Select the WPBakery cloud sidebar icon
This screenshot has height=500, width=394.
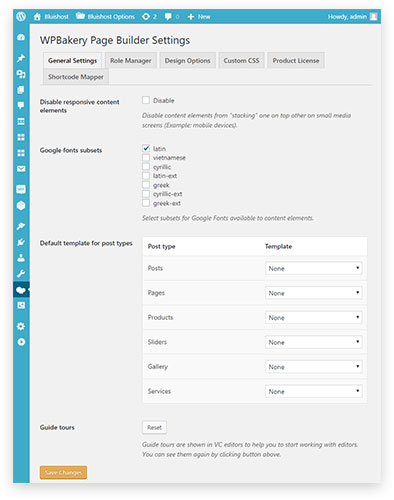pyautogui.click(x=21, y=290)
